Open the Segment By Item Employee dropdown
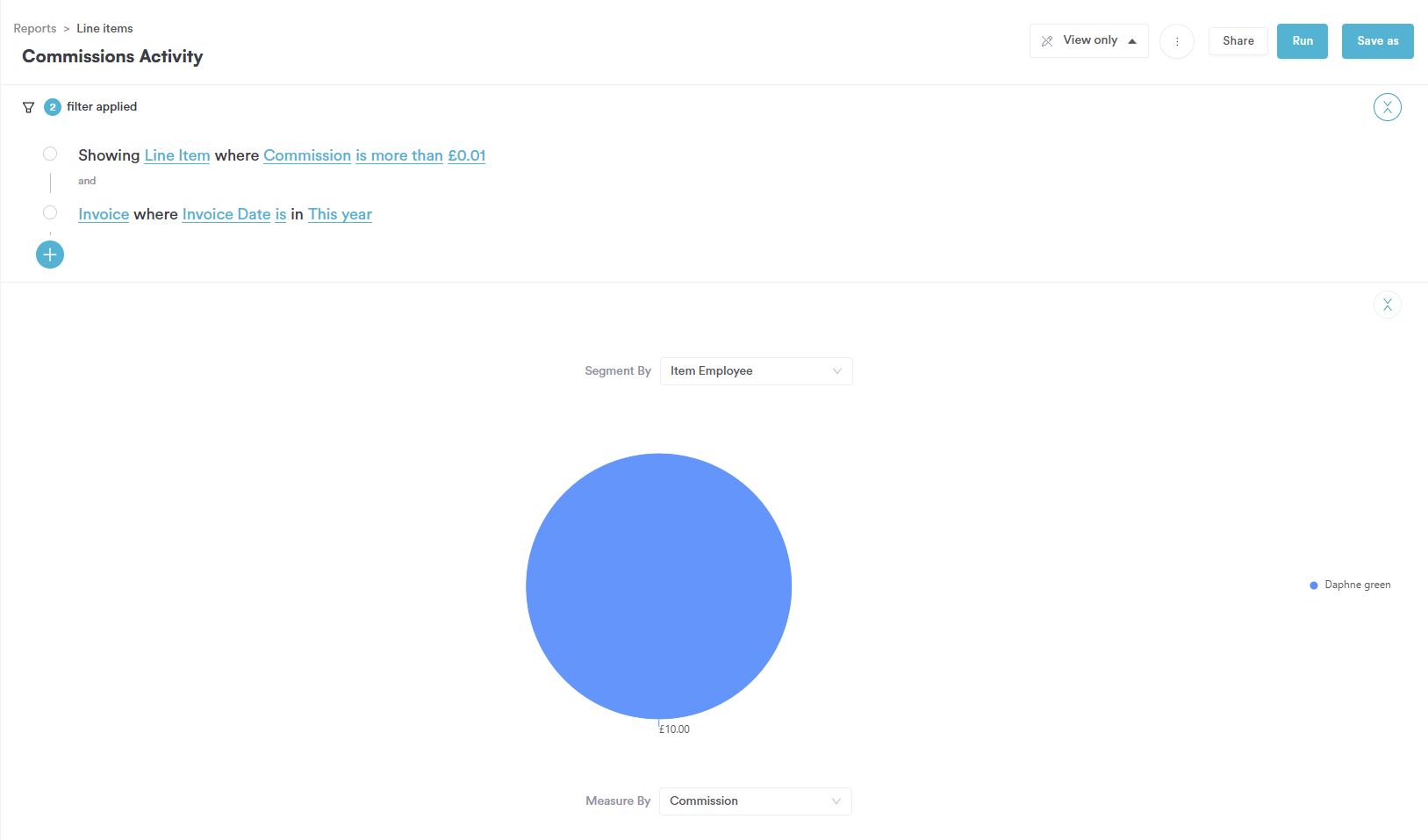This screenshot has width=1428, height=840. (x=756, y=371)
